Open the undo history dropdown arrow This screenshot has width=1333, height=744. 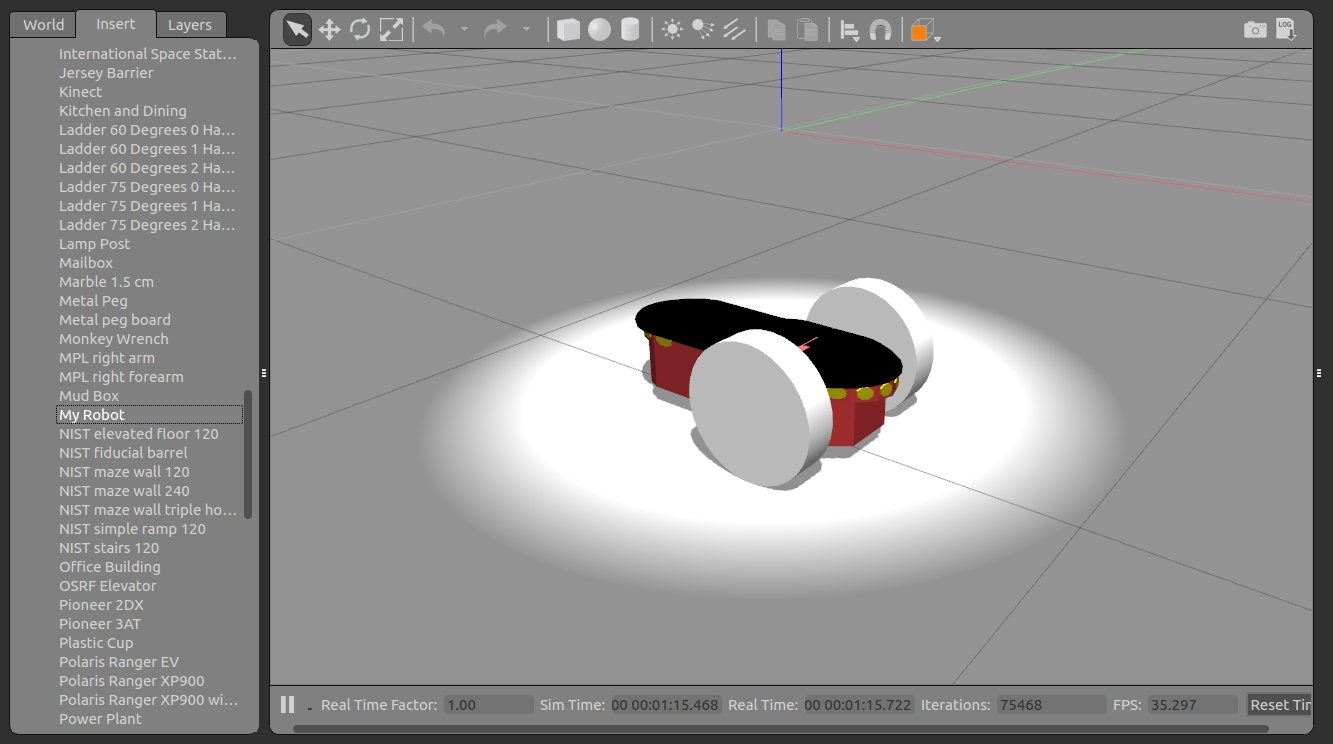pos(464,30)
